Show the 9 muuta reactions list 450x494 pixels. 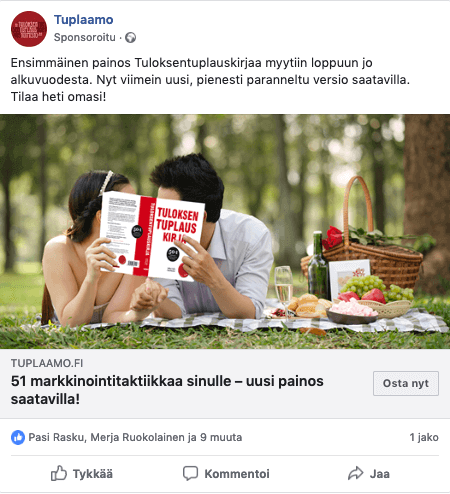tap(221, 437)
